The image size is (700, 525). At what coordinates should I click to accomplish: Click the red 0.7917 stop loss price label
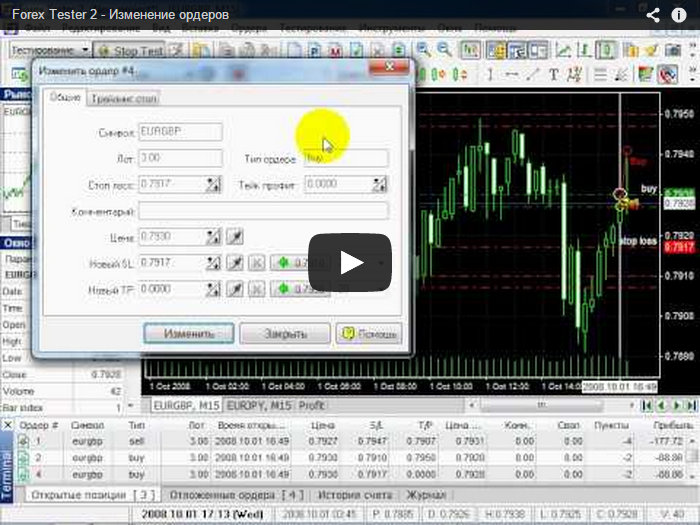point(679,247)
